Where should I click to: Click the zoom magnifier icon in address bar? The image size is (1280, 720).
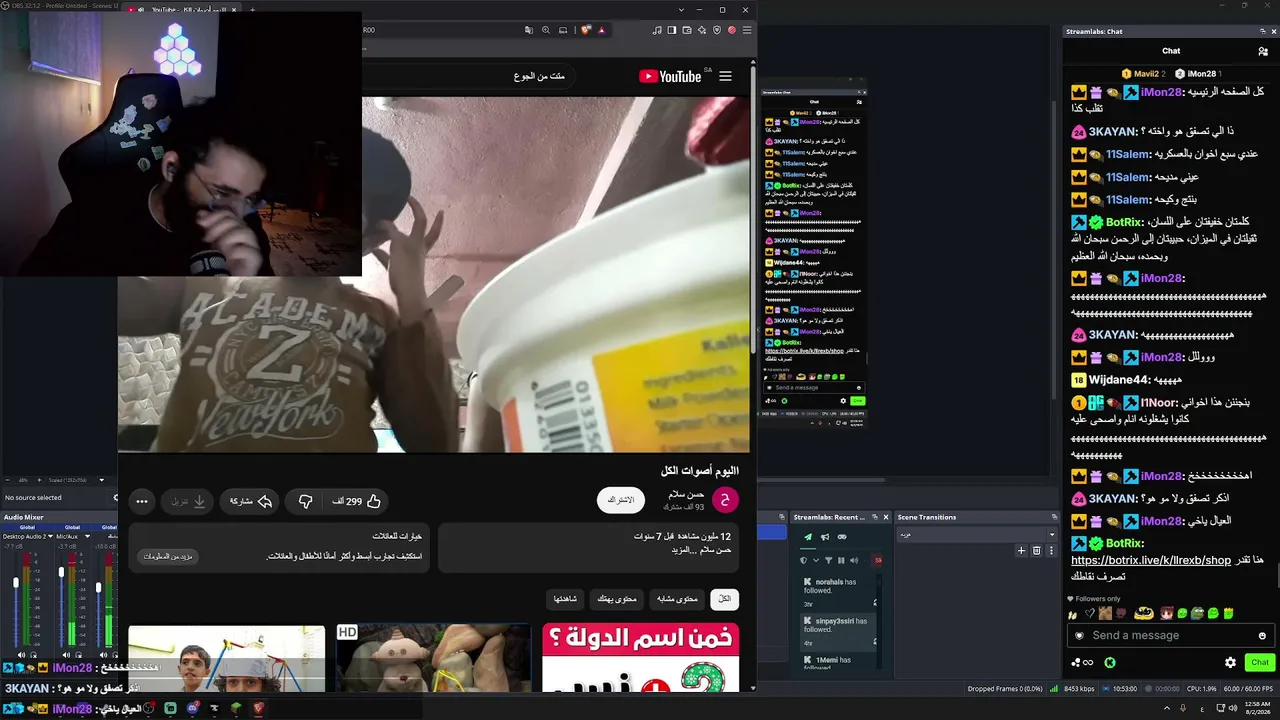click(546, 30)
